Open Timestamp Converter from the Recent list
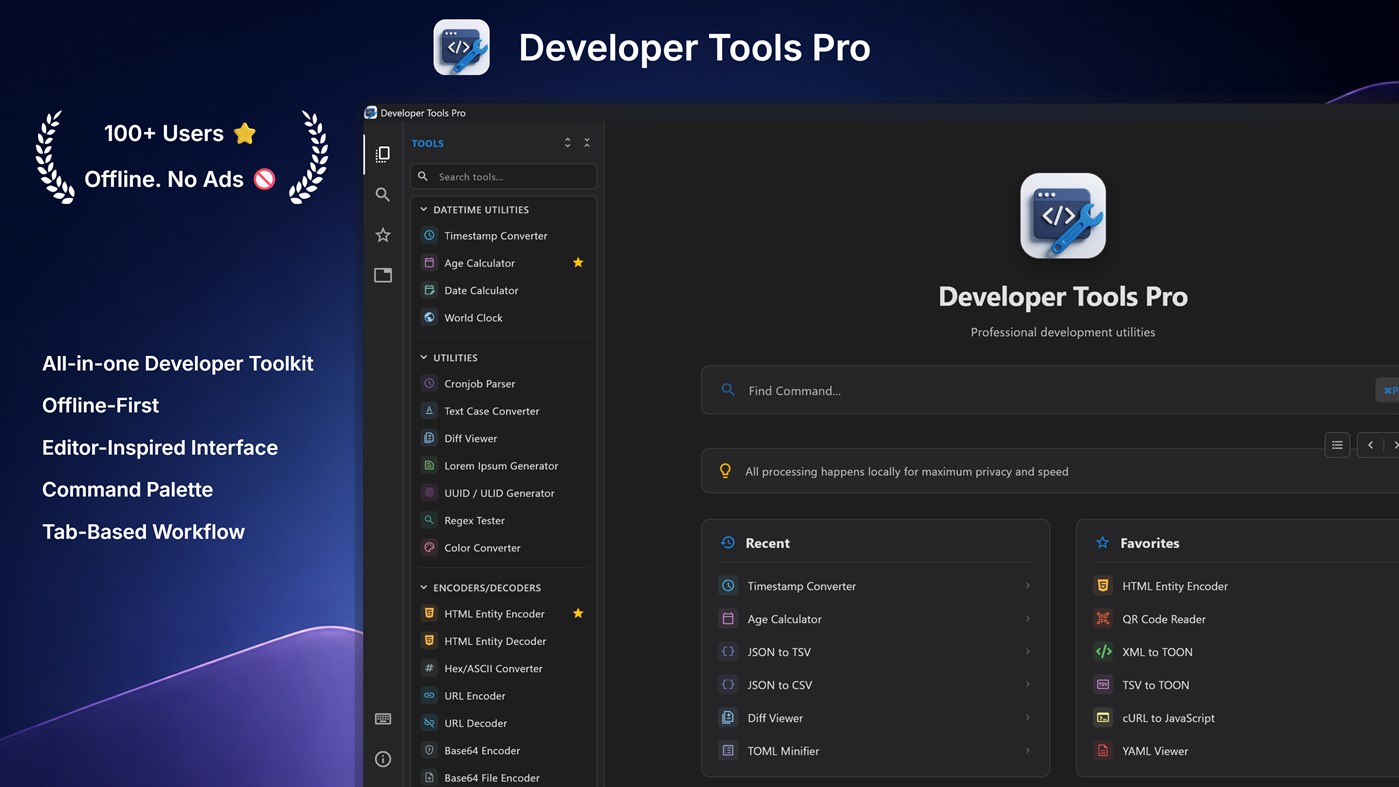Viewport: 1399px width, 787px height. [875, 586]
